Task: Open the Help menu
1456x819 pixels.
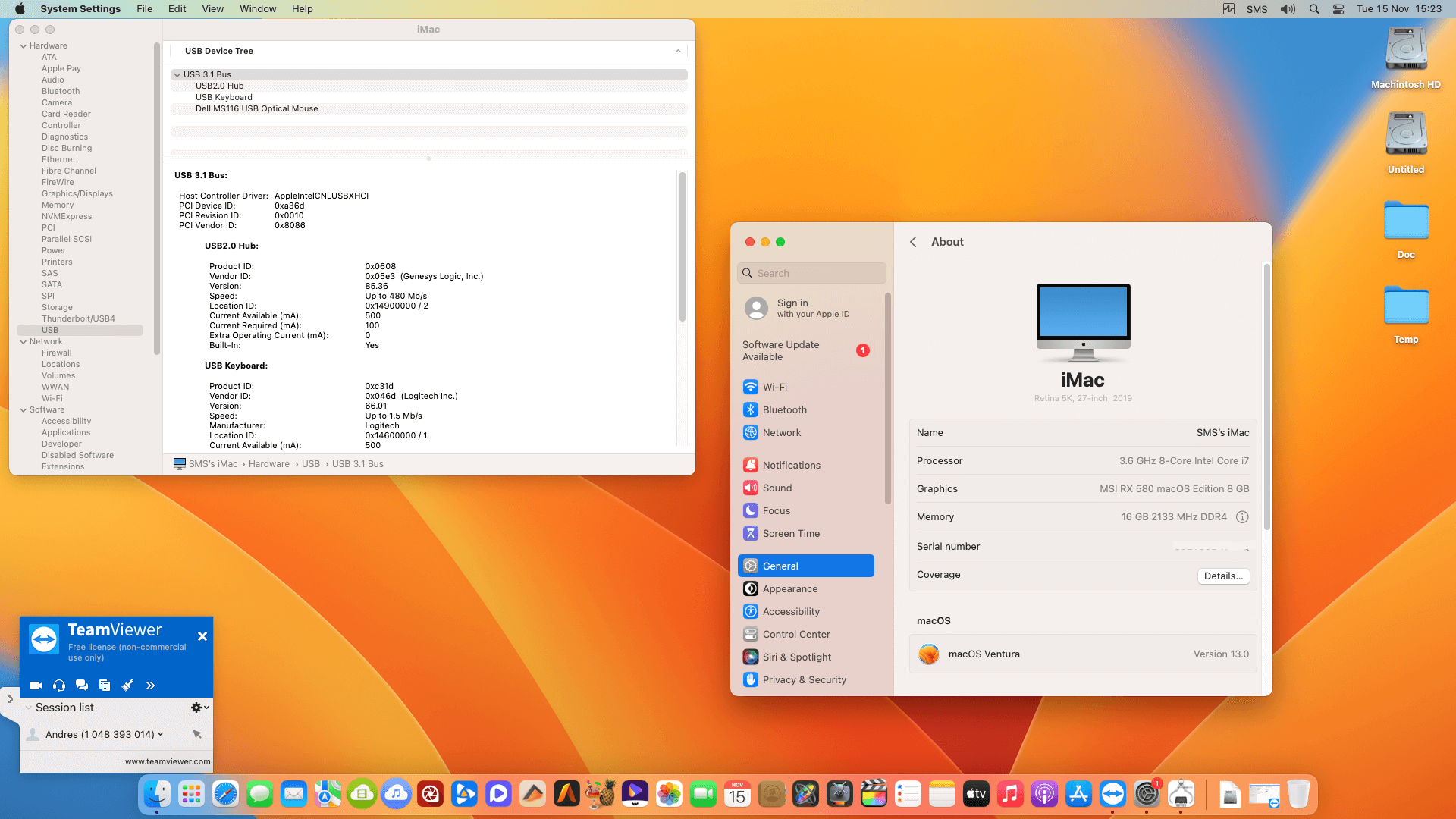Action: click(303, 9)
